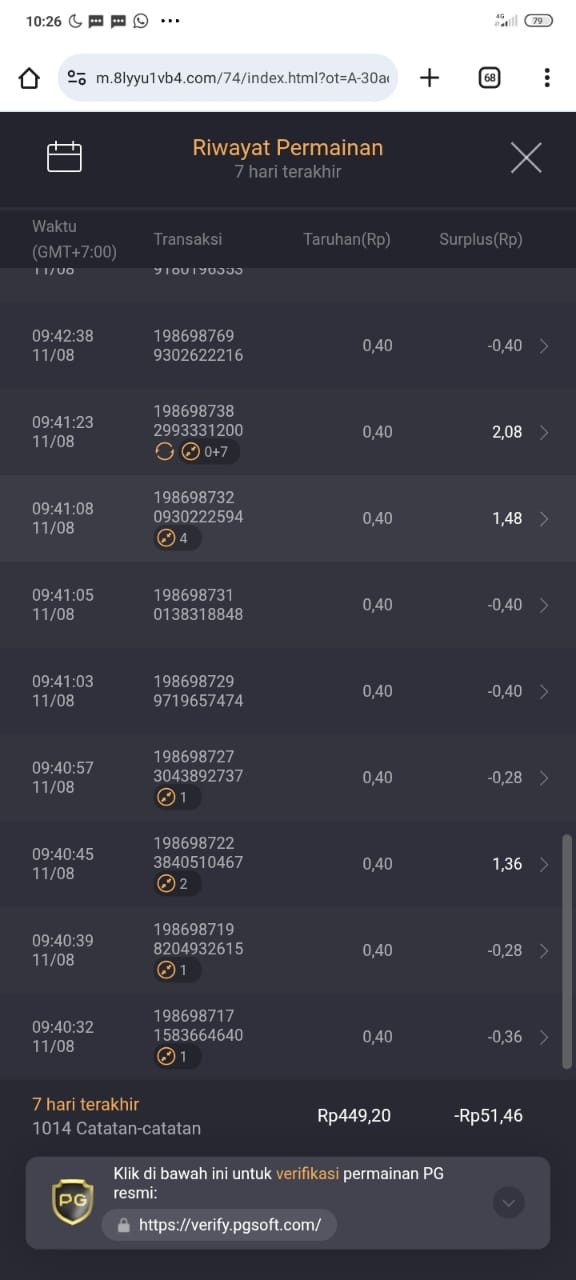This screenshot has height=1280, width=576.
Task: Open a new browser tab with plus
Action: pyautogui.click(x=429, y=78)
